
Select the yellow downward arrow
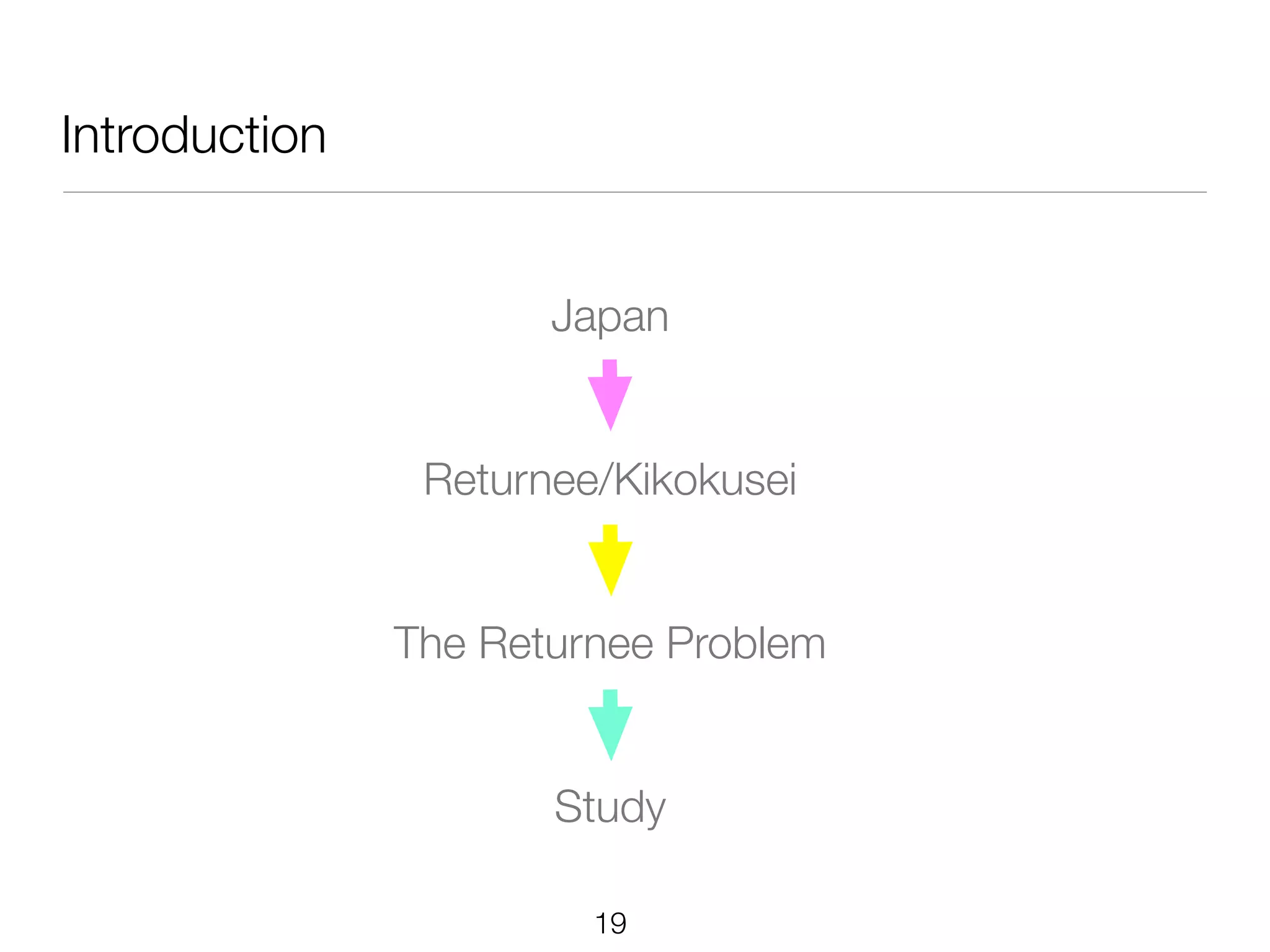[x=610, y=560]
